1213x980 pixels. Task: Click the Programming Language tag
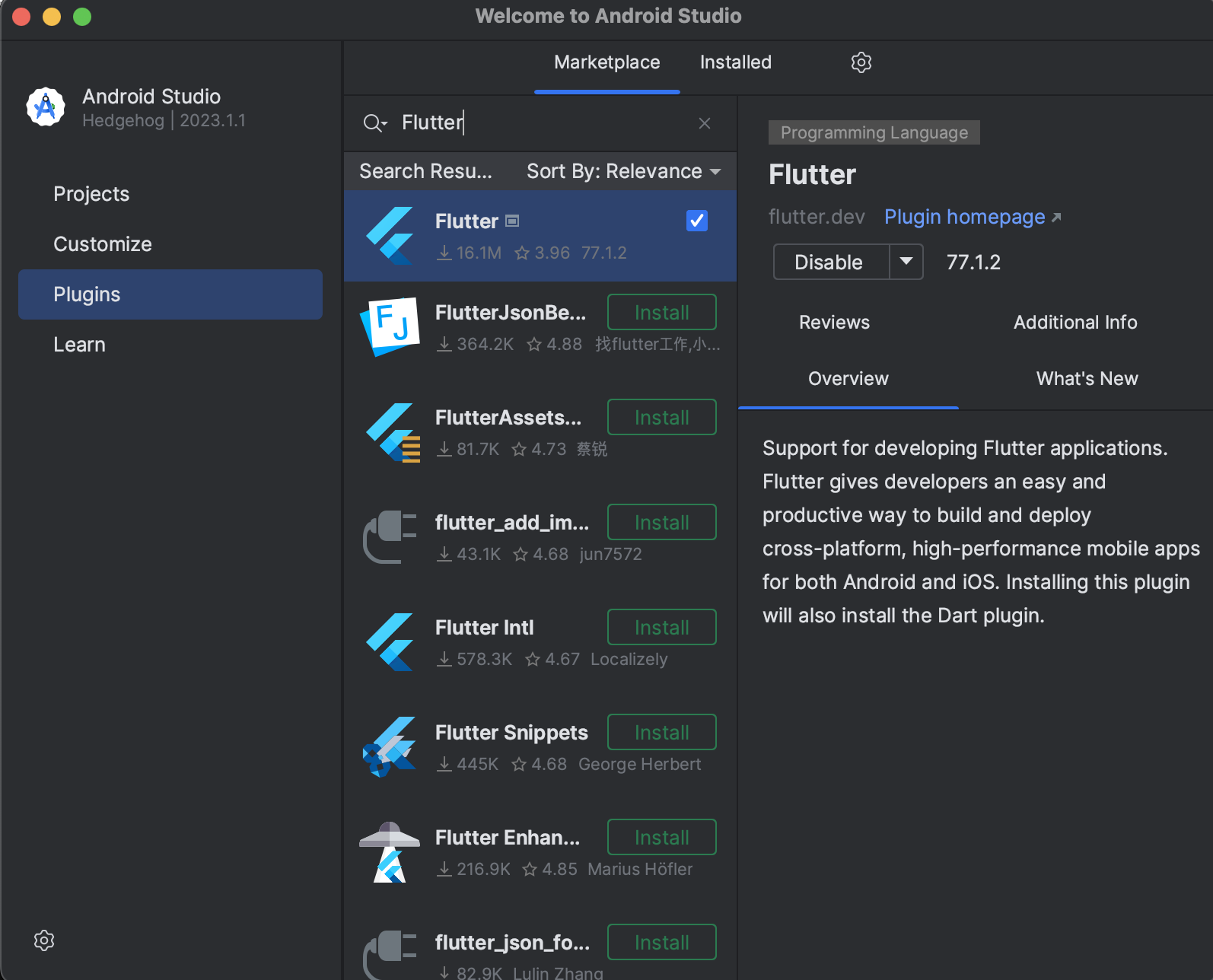[874, 132]
